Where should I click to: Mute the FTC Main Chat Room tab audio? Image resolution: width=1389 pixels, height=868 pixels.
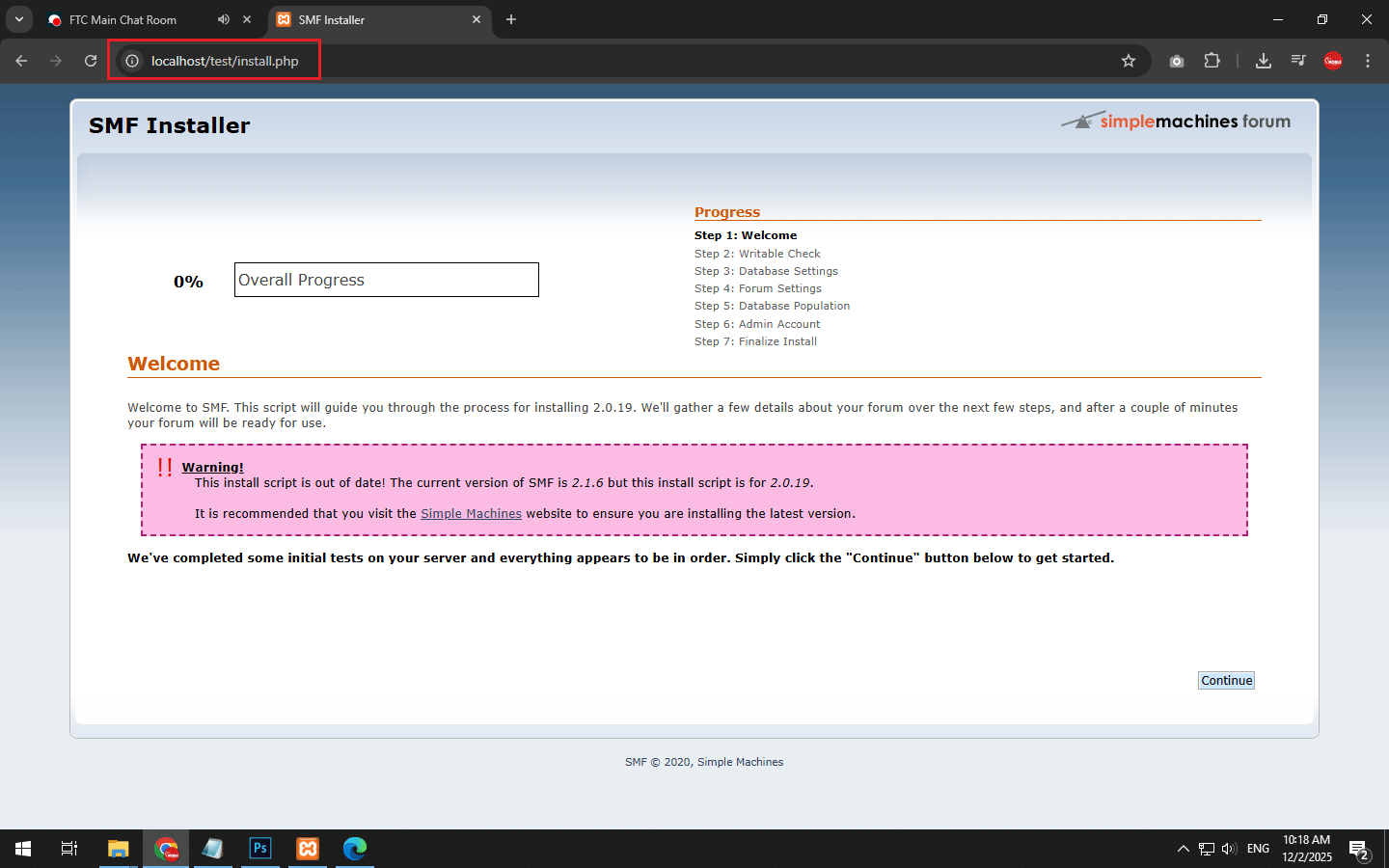(x=224, y=19)
